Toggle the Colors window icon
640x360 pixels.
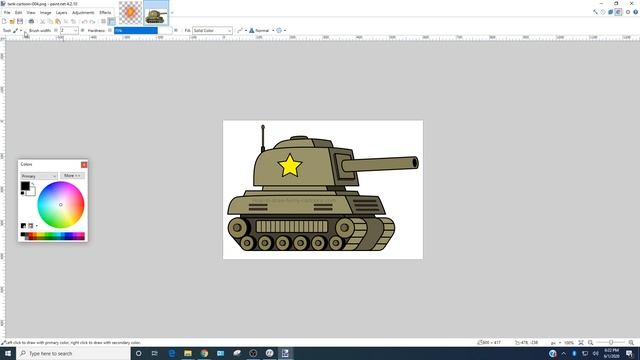pos(618,12)
